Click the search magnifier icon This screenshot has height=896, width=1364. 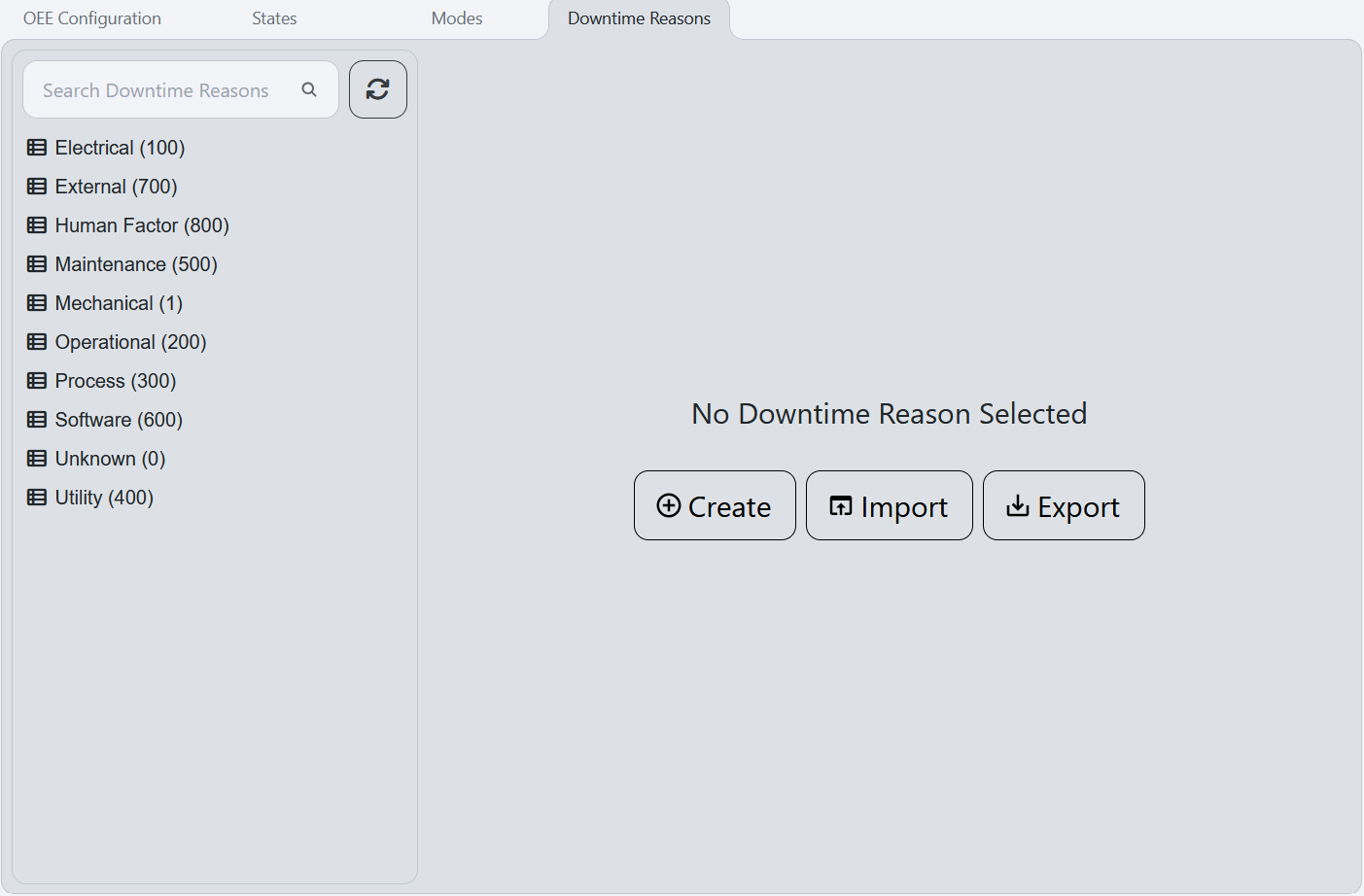pos(309,88)
